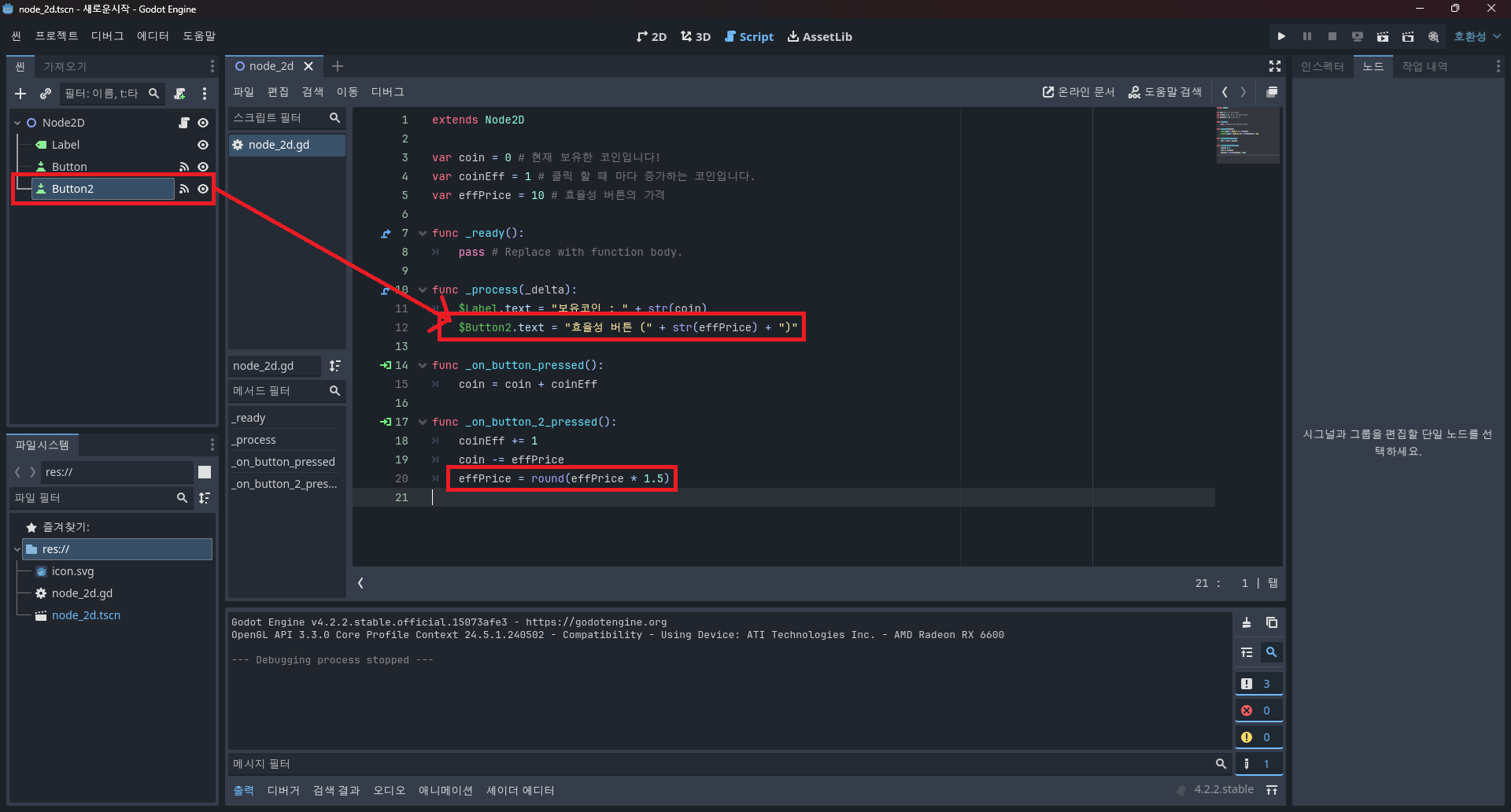
Task: Toggle visibility of Button node
Action: (203, 167)
